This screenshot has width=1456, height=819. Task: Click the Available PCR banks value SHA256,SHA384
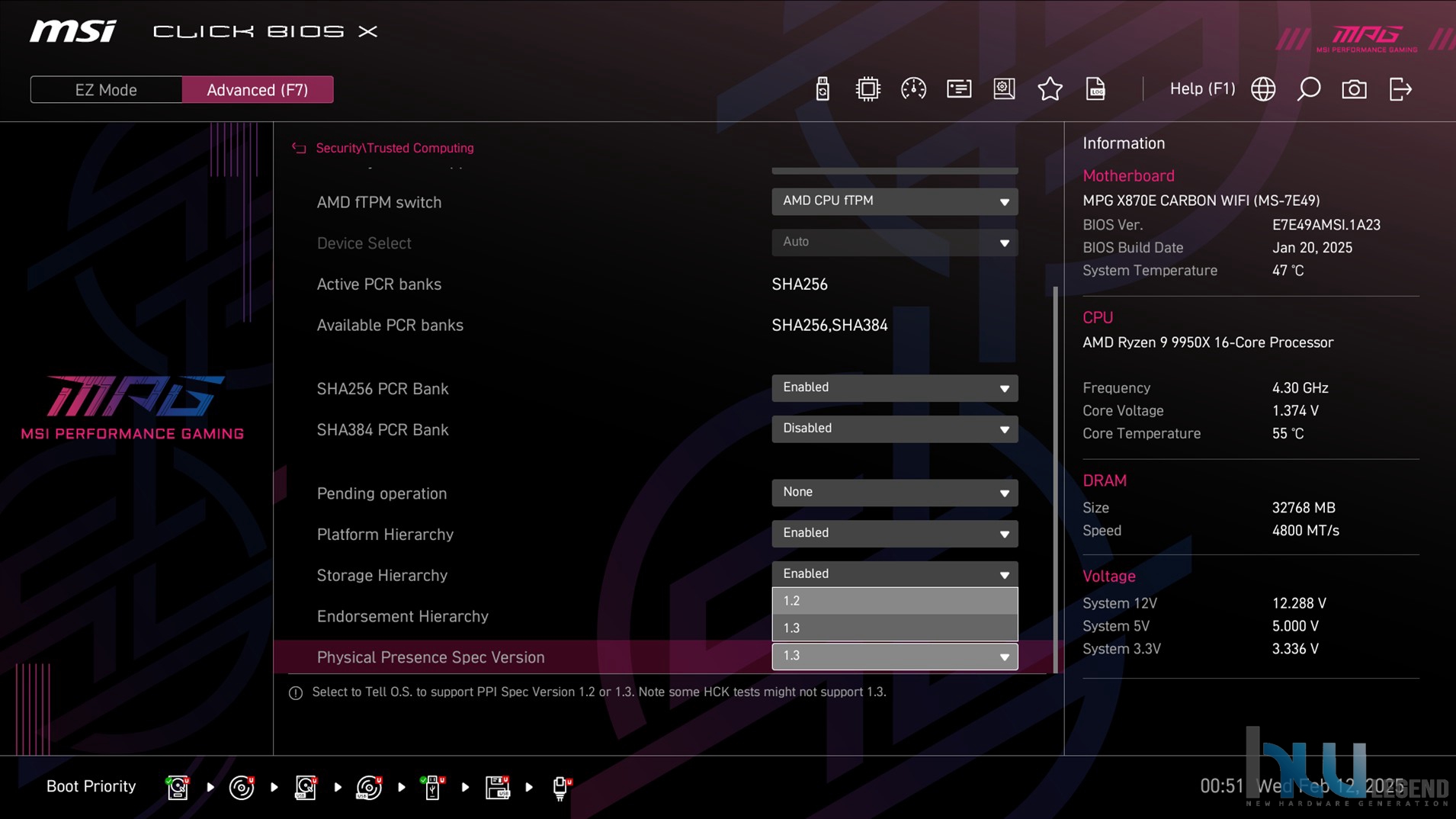coord(829,326)
